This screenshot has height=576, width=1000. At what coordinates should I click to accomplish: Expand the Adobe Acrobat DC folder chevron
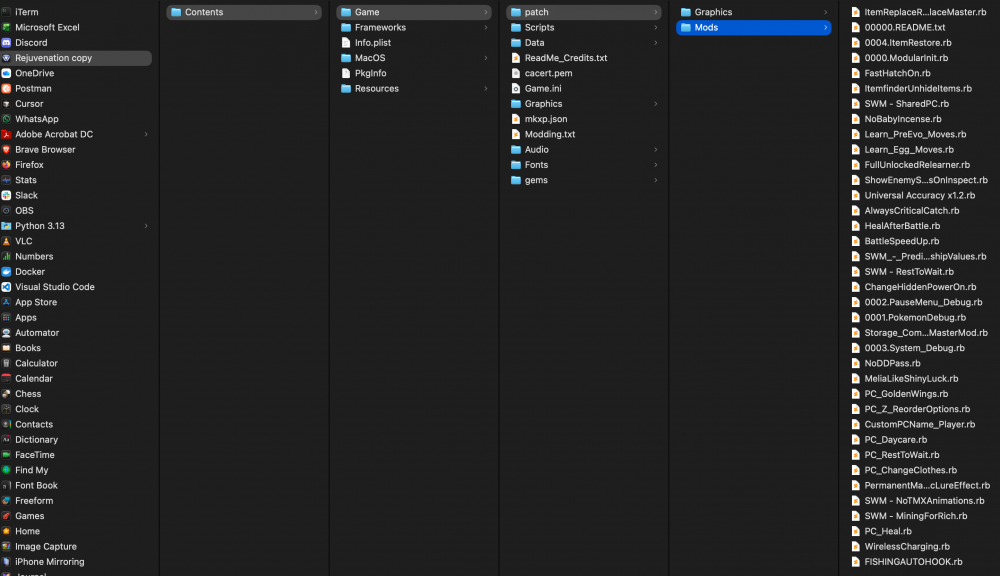click(146, 135)
